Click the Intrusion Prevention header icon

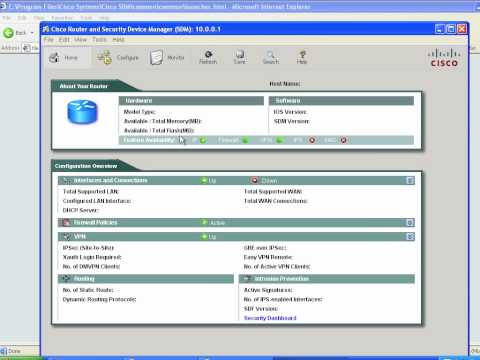pos(247,278)
